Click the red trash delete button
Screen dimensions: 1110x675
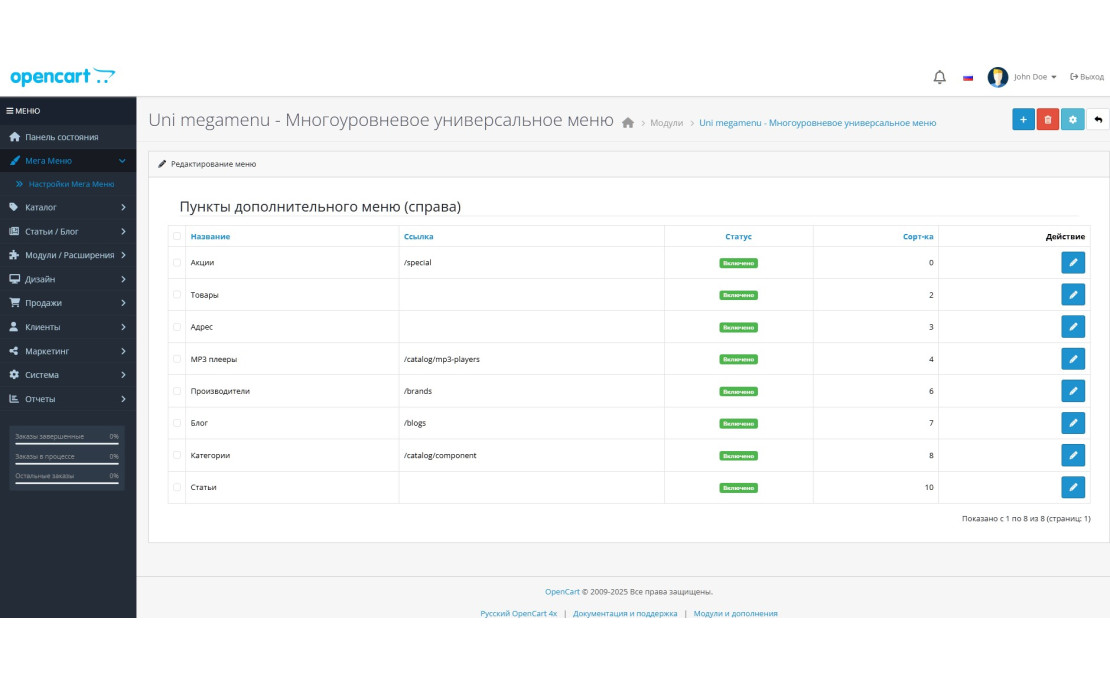click(1048, 120)
